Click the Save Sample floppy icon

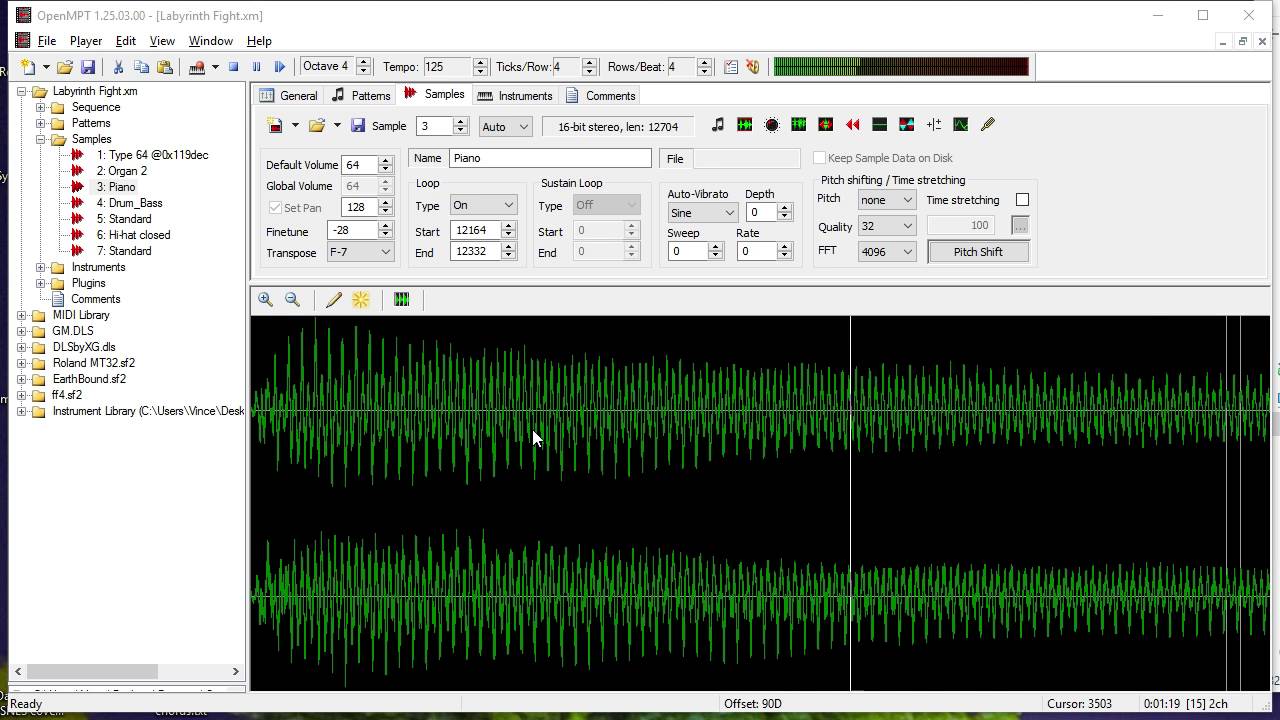pyautogui.click(x=358, y=125)
